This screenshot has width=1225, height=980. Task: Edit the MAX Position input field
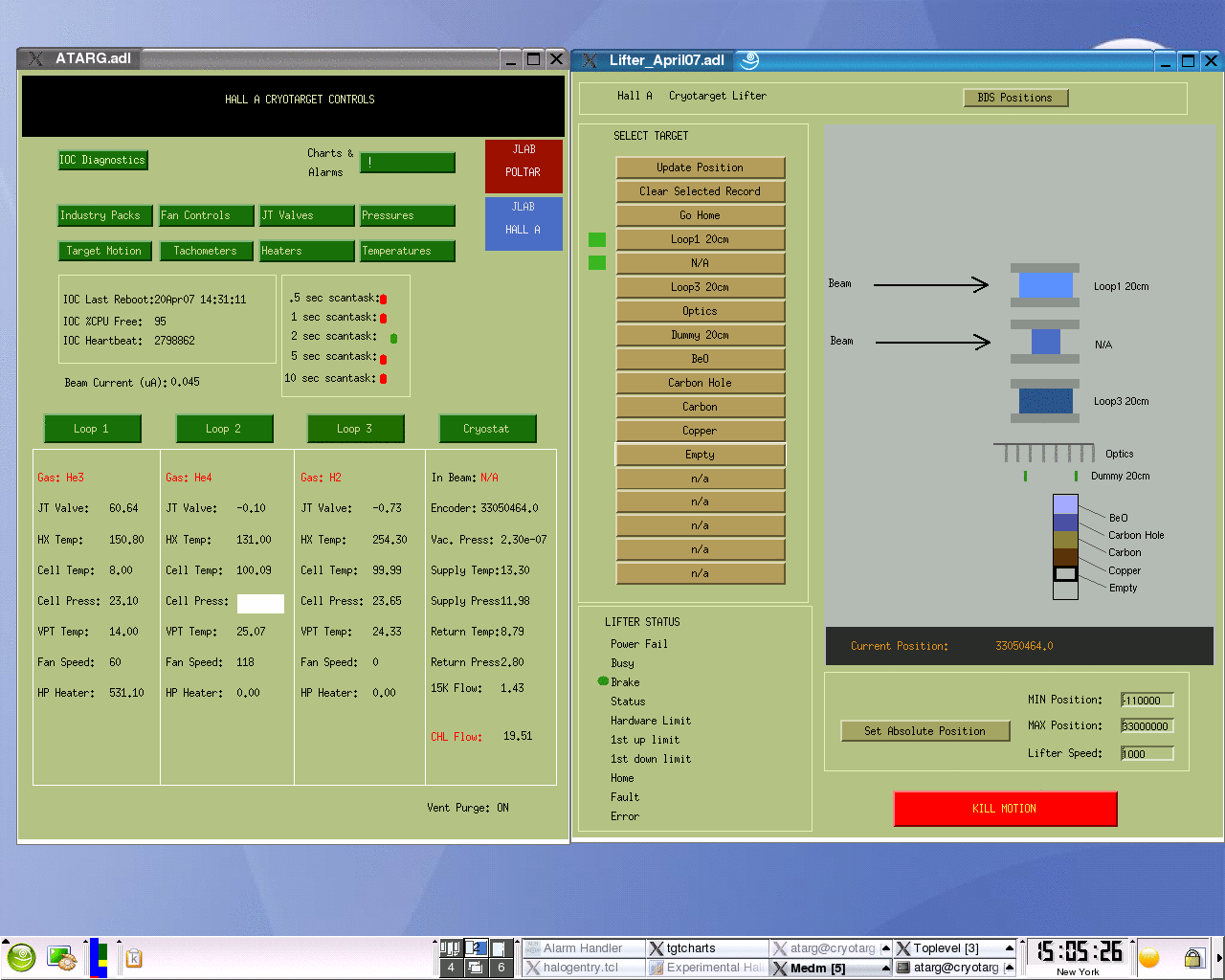pyautogui.click(x=1147, y=726)
